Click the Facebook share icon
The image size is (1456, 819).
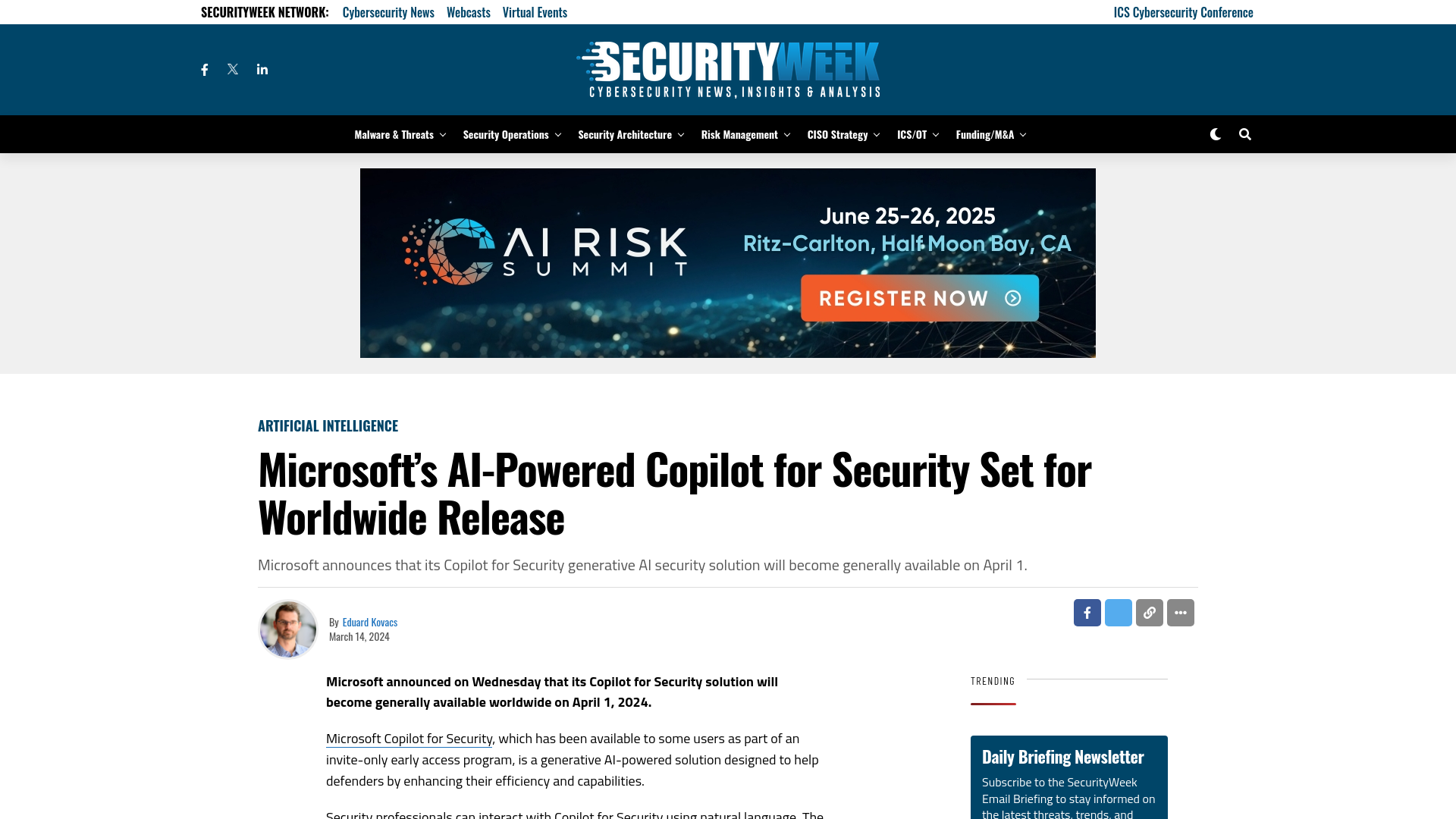point(1087,612)
